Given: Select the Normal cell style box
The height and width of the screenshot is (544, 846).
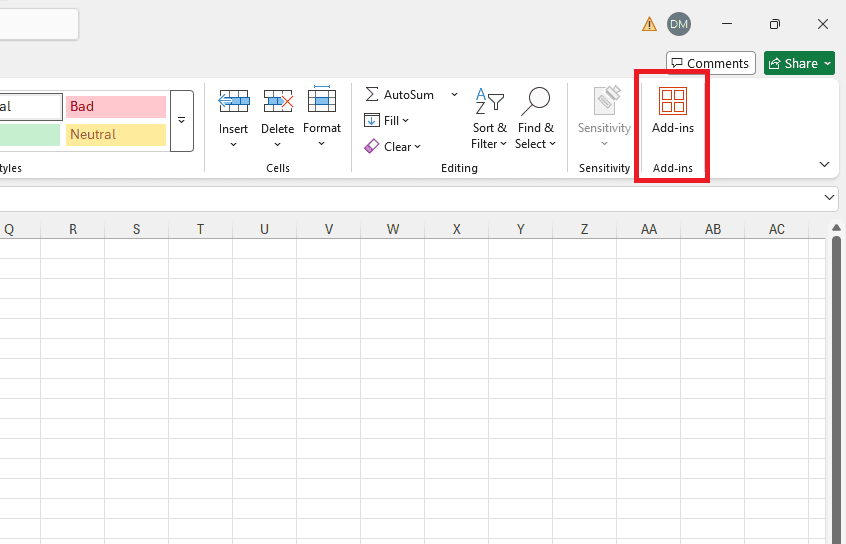Looking at the screenshot, I should pyautogui.click(x=31, y=106).
